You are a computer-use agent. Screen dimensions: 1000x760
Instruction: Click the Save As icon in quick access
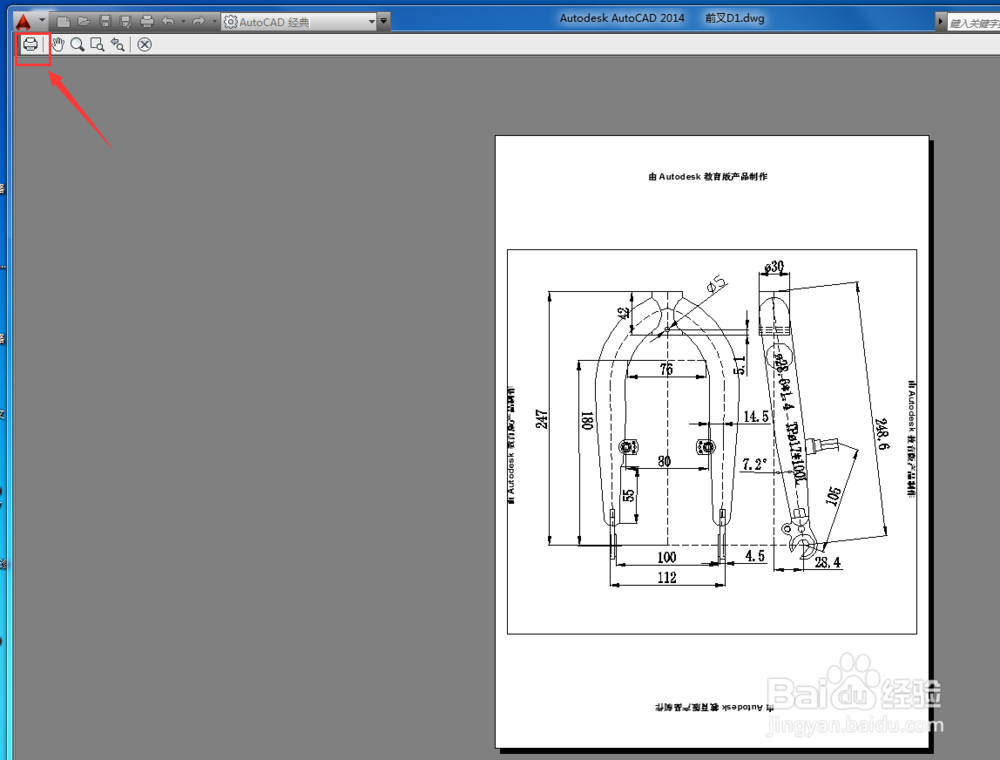[x=126, y=22]
